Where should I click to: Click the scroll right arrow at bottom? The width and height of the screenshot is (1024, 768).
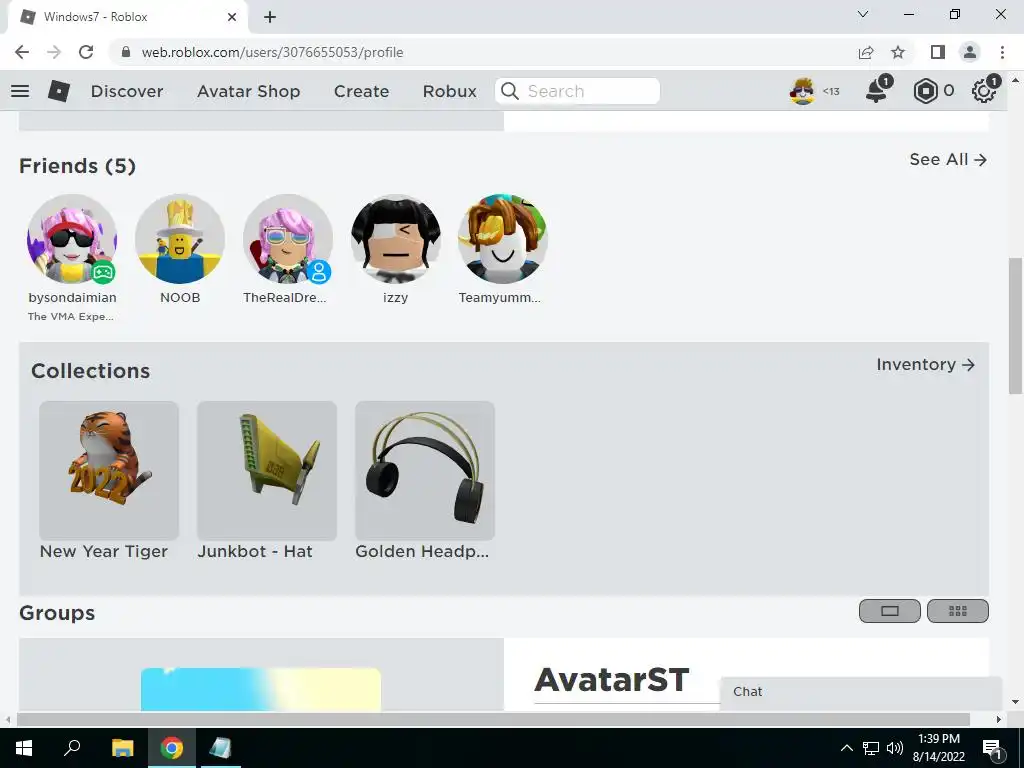(x=999, y=719)
